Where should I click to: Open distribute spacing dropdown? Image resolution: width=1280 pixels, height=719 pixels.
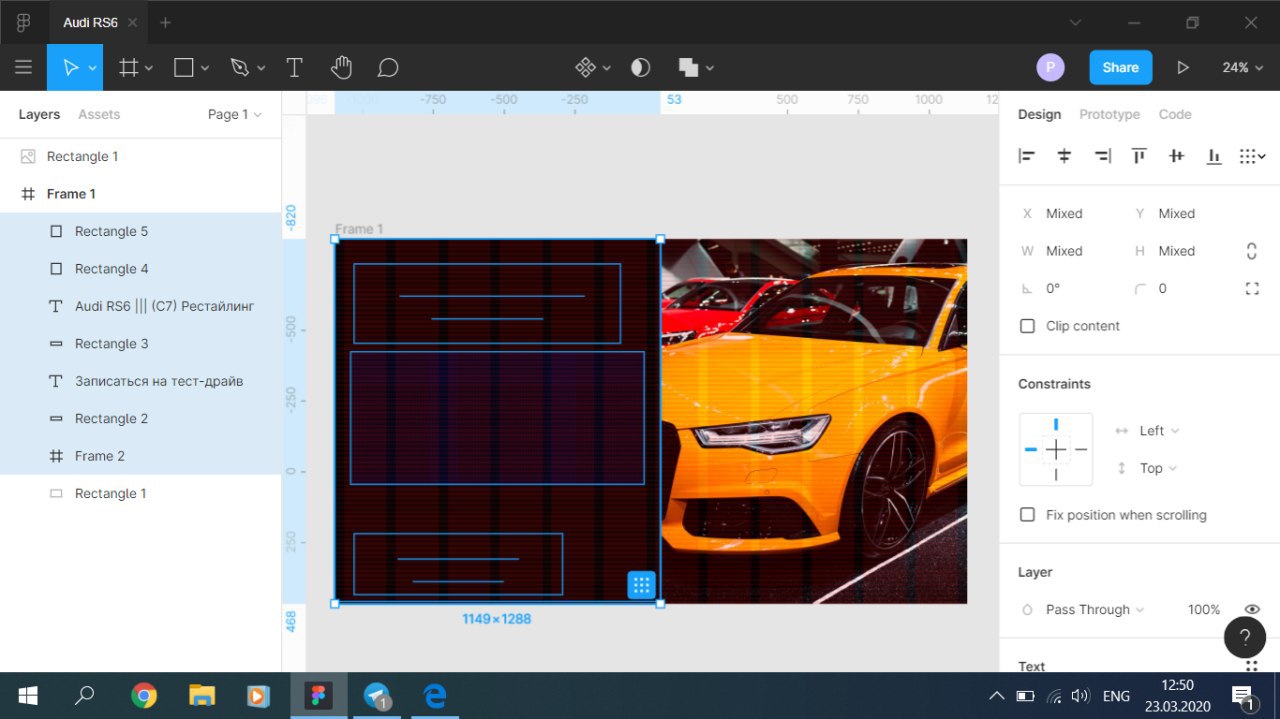point(1253,156)
